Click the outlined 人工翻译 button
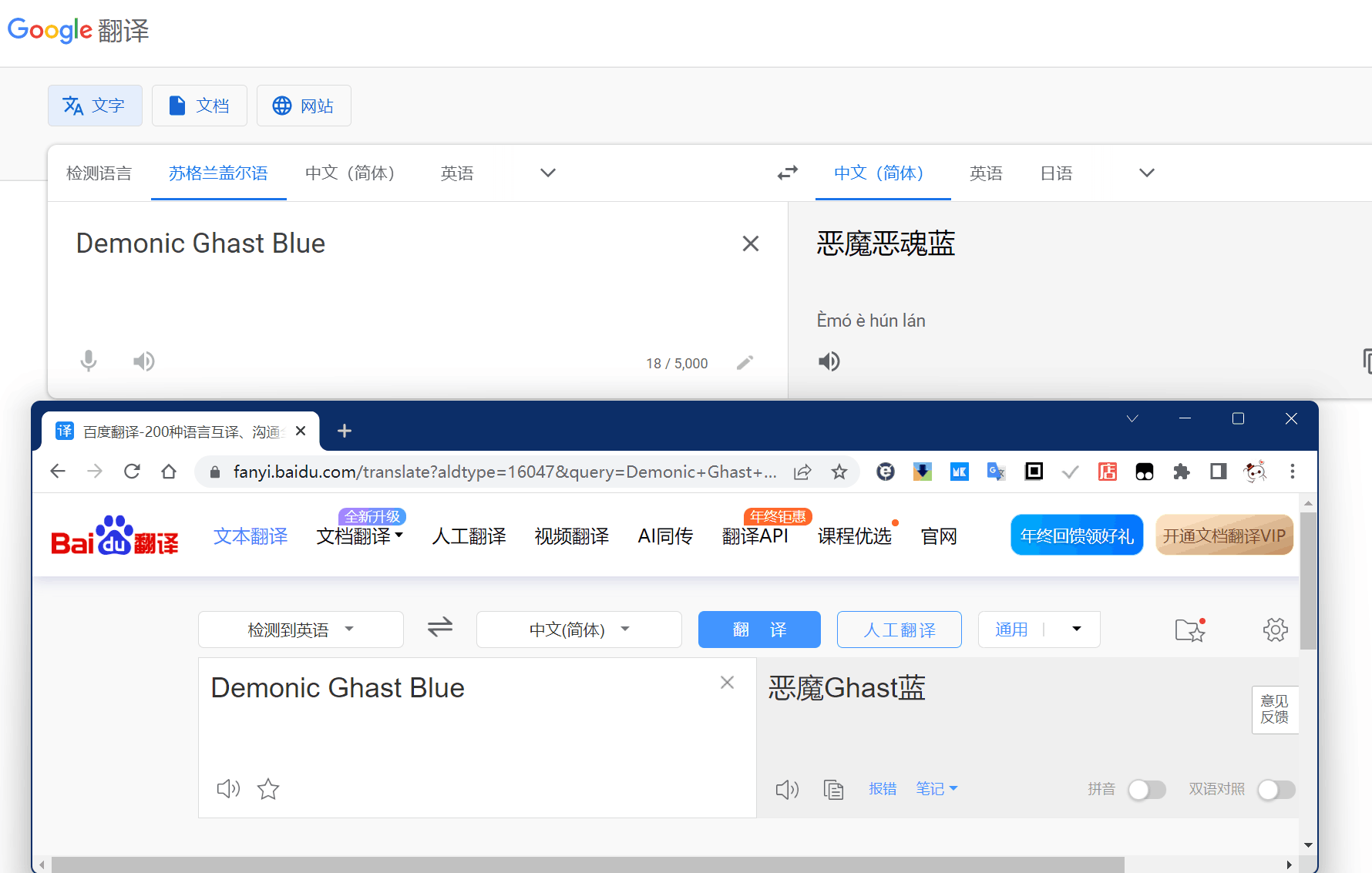1372x873 pixels. (x=900, y=630)
